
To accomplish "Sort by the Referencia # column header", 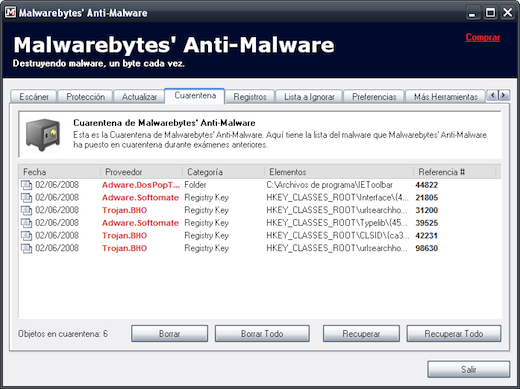I will pos(455,172).
